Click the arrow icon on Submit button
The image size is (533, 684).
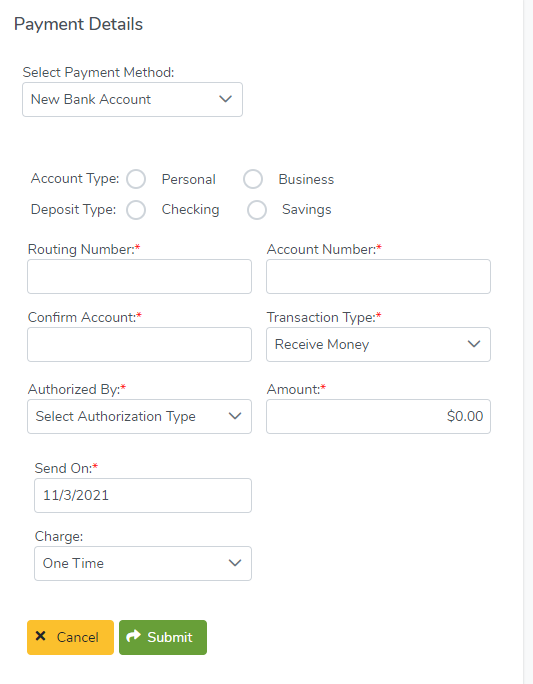(133, 636)
